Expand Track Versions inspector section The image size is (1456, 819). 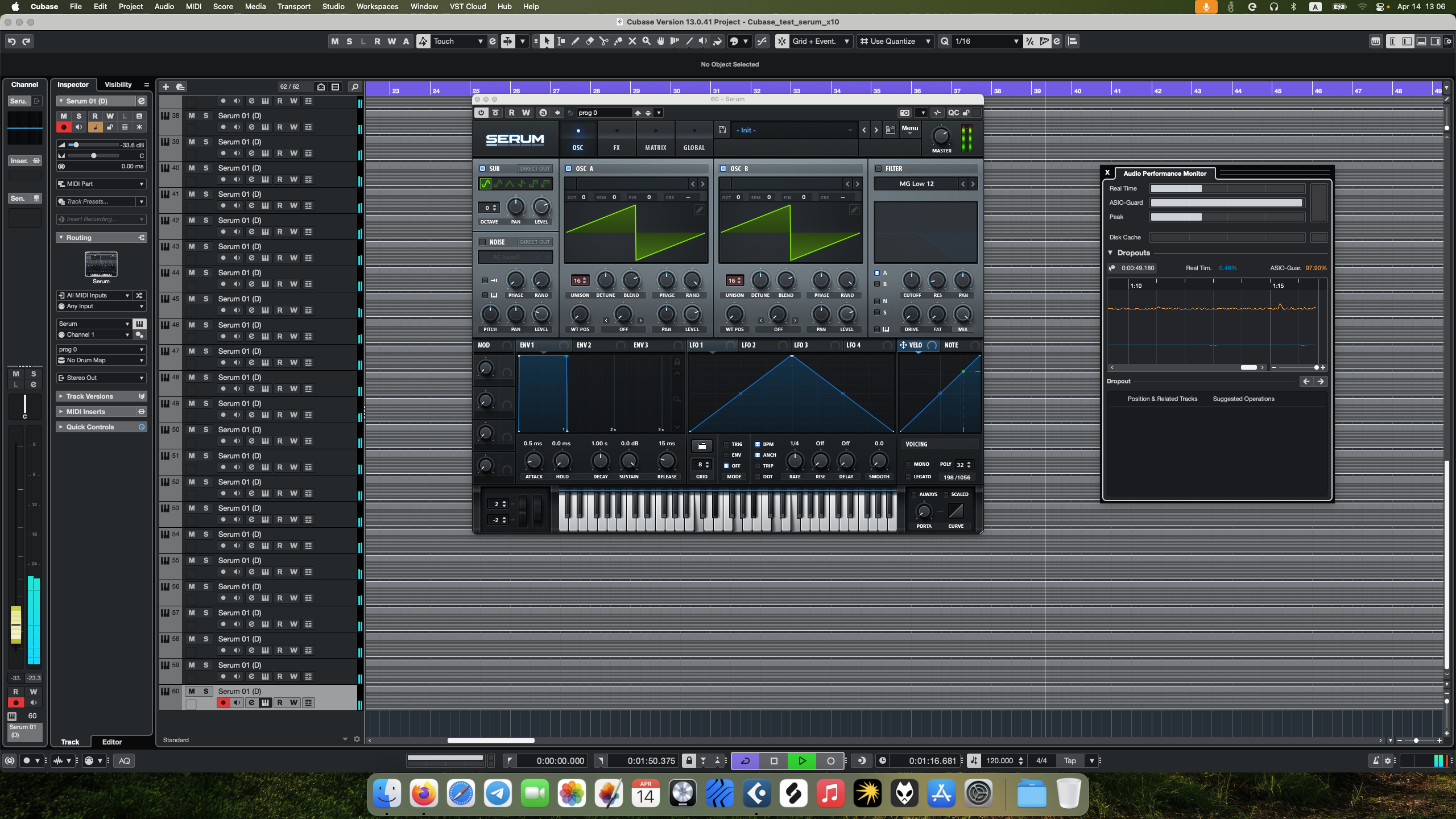(x=101, y=396)
